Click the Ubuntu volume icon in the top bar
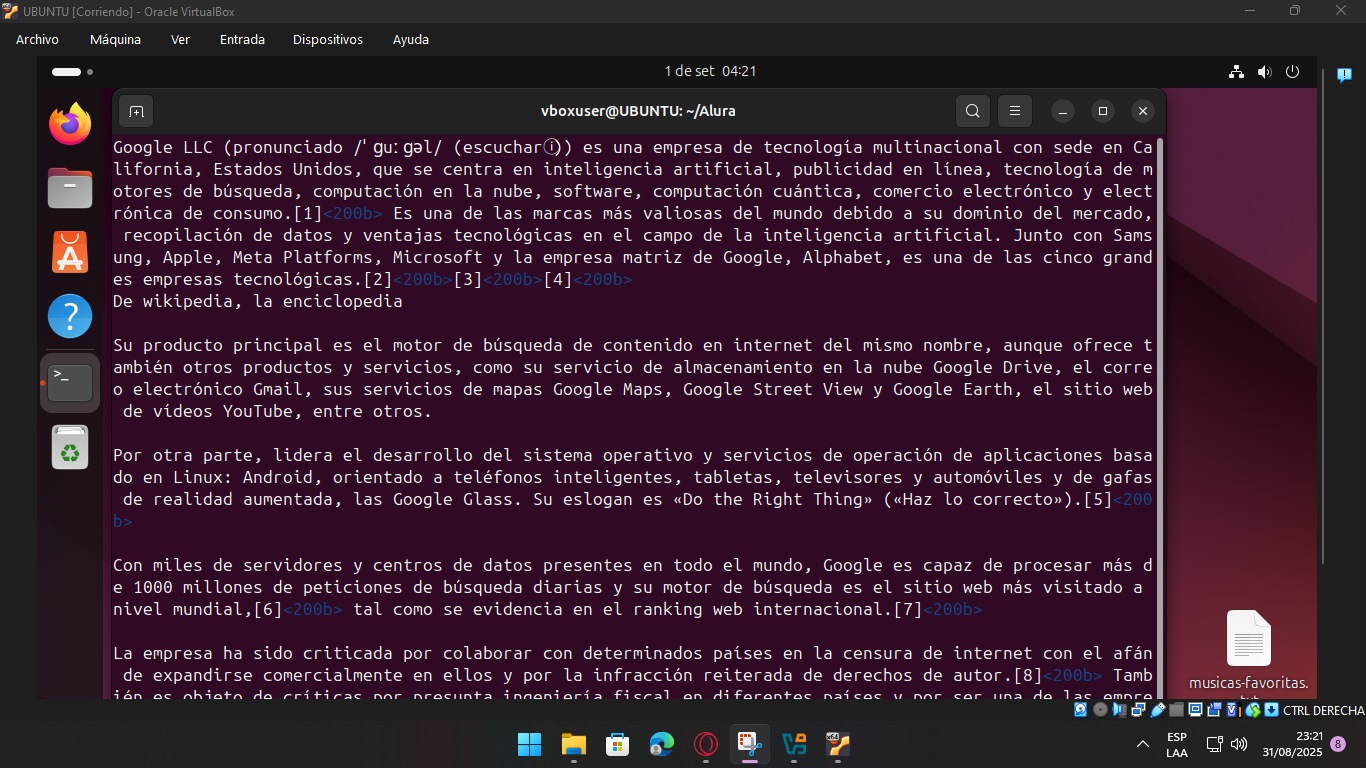This screenshot has width=1366, height=768. (1264, 72)
